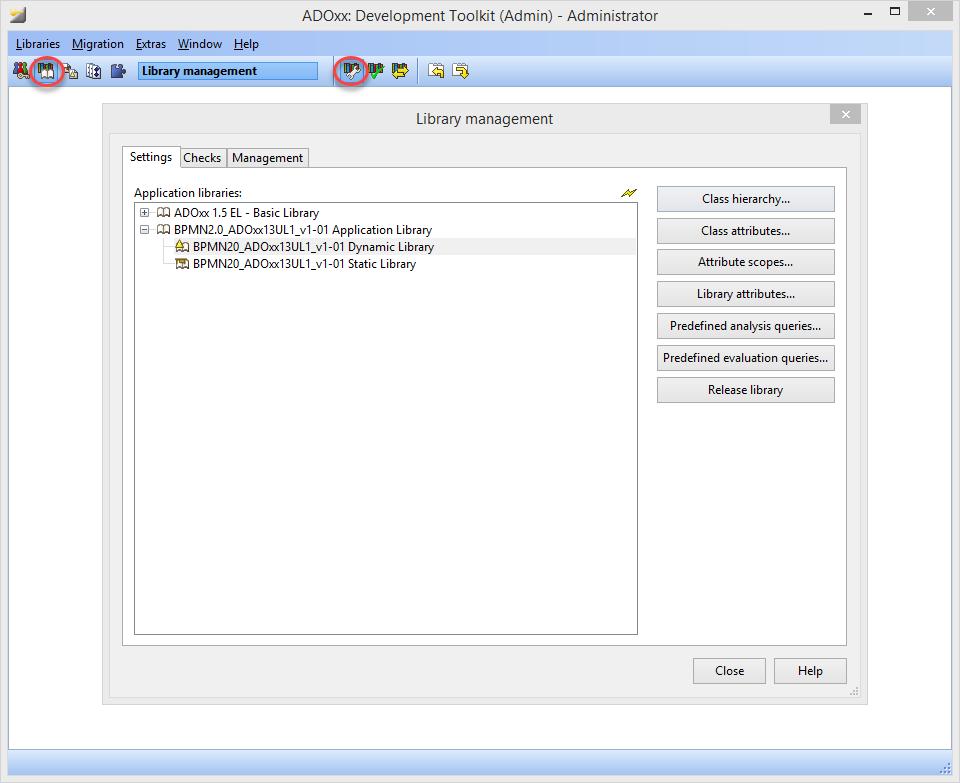Open the Component management puzzle icon
960x783 pixels.
click(118, 71)
